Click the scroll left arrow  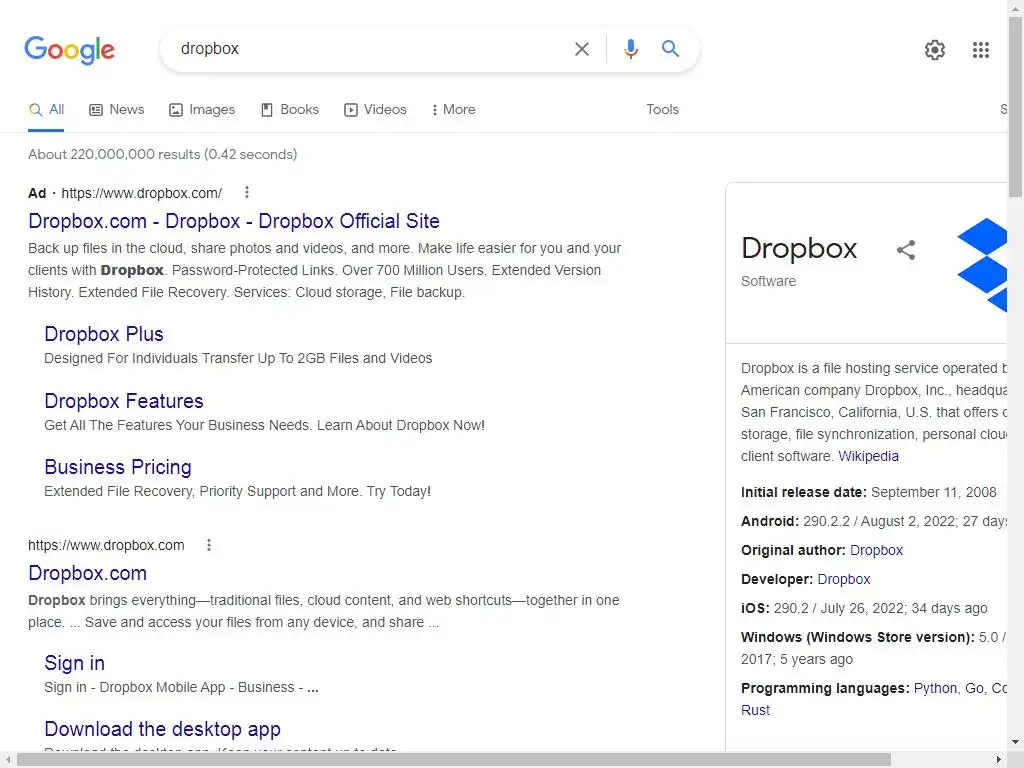[8, 760]
